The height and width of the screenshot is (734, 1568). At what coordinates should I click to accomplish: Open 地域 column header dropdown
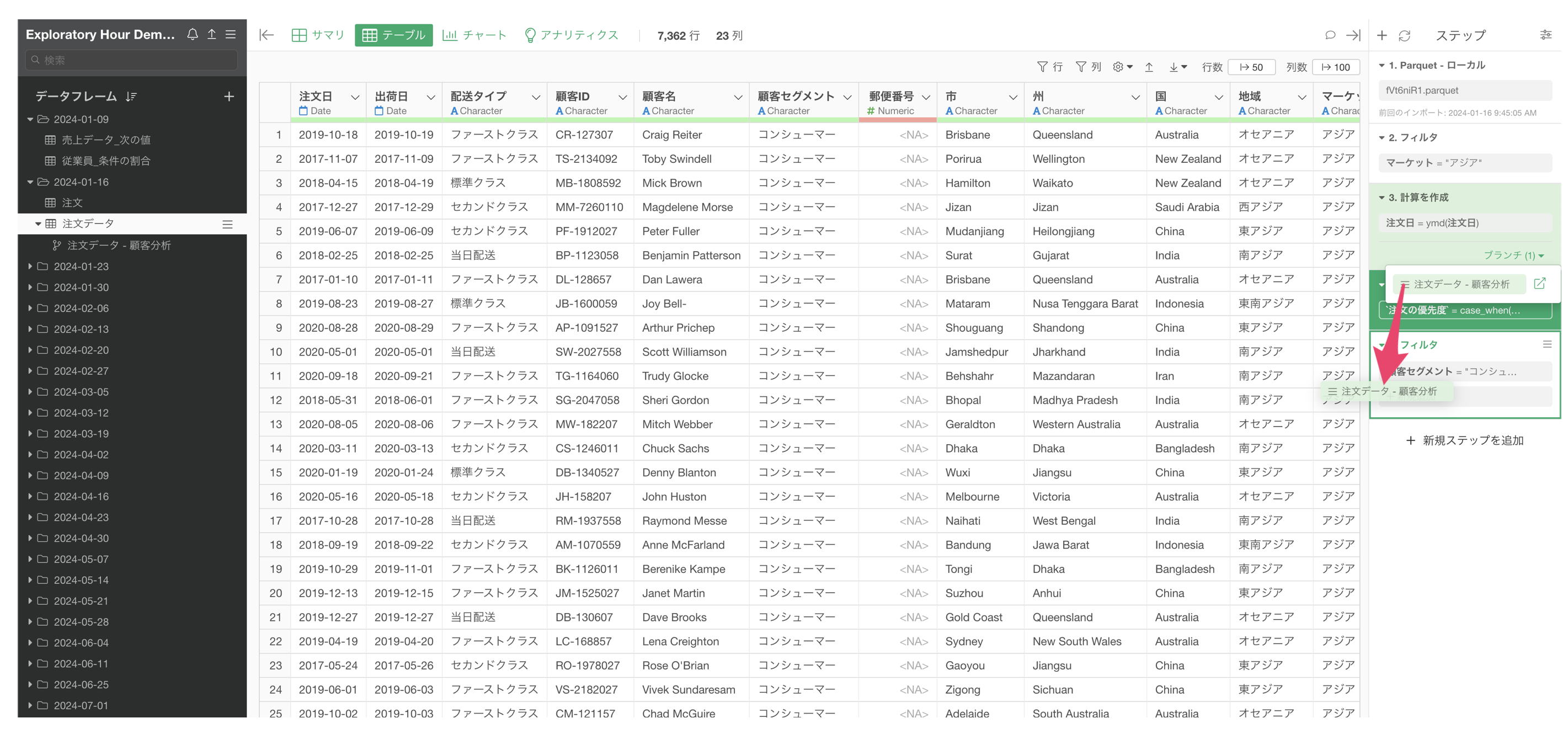tap(1302, 97)
